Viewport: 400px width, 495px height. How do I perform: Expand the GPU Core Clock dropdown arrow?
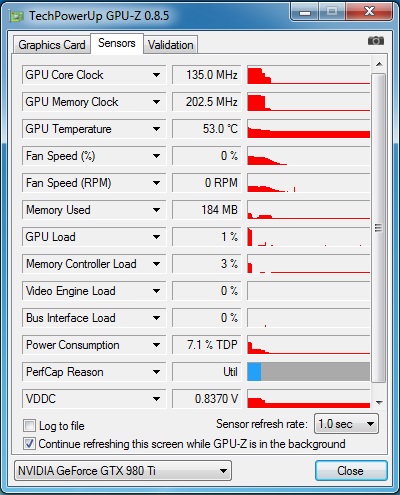[x=156, y=75]
